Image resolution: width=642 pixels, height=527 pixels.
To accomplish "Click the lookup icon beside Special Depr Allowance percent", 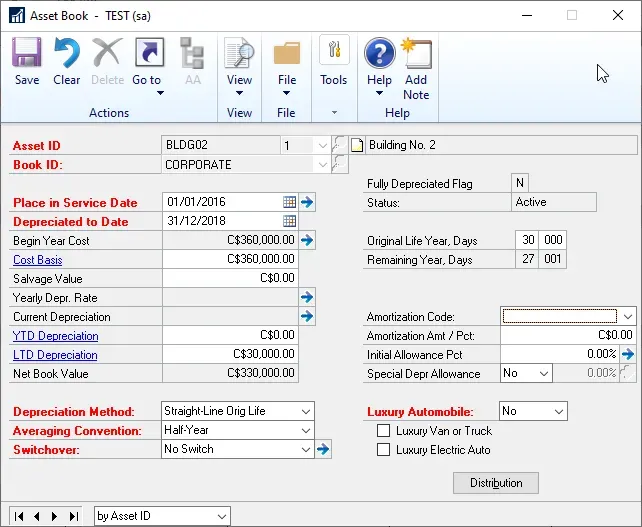I will click(x=627, y=373).
